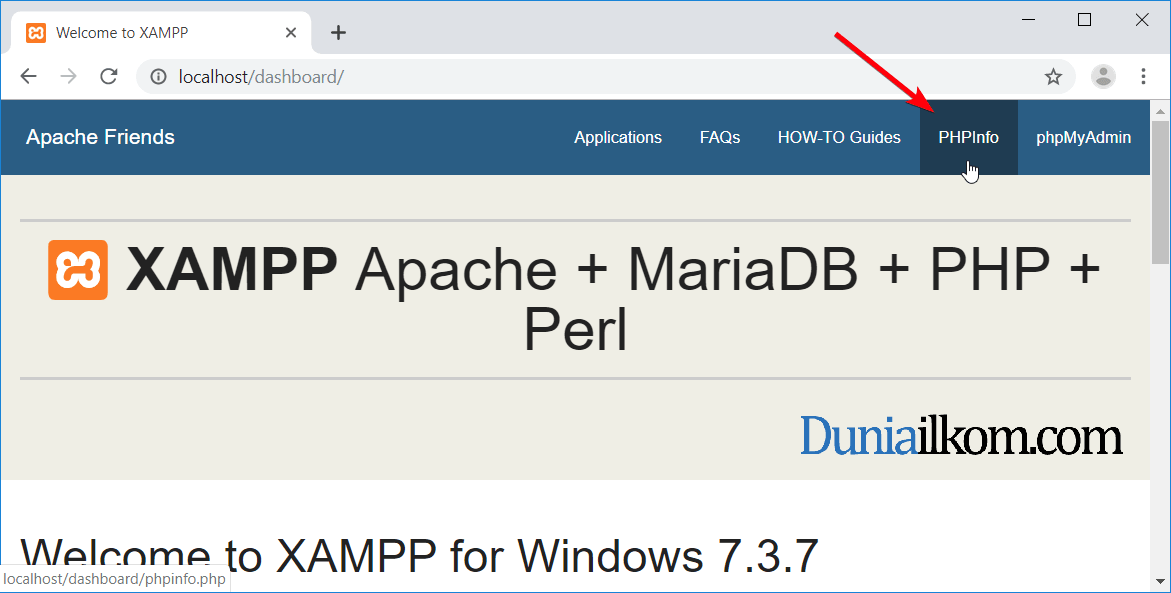This screenshot has width=1171, height=593.
Task: Close the Welcome to XAMPP tab
Action: click(x=291, y=32)
